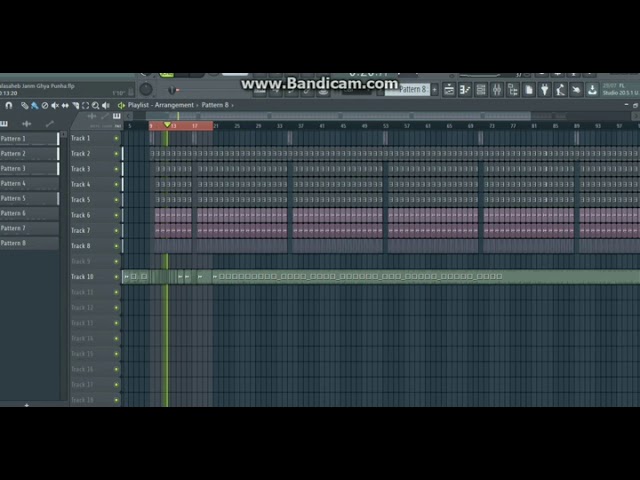Mute Track 7 using its green dot
The width and height of the screenshot is (640, 480).
pyautogui.click(x=116, y=231)
